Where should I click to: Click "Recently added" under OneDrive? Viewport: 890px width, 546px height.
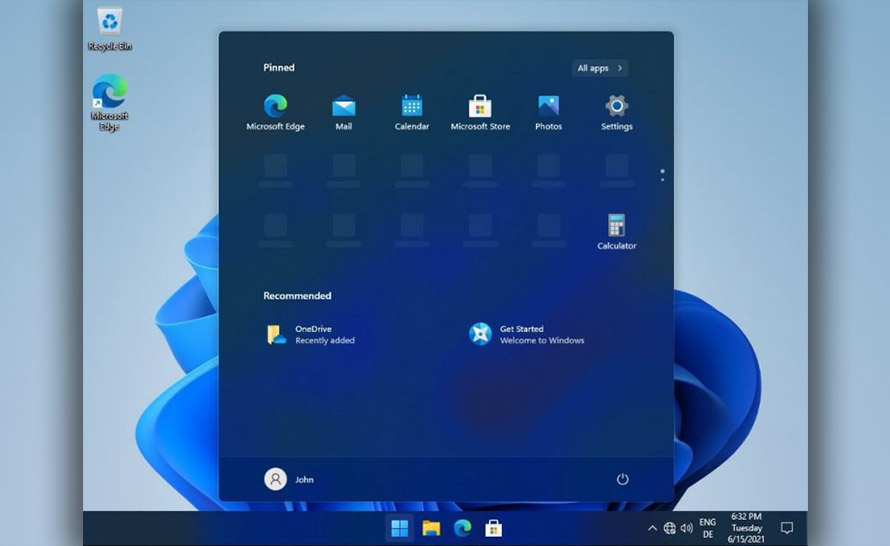[325, 341]
